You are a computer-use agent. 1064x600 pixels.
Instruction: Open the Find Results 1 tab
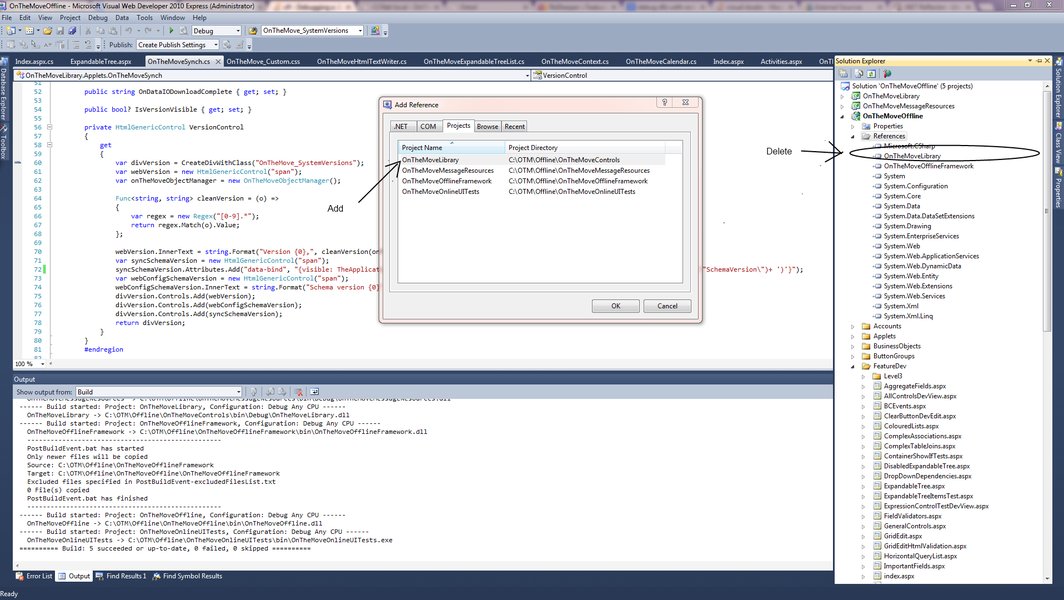point(121,576)
